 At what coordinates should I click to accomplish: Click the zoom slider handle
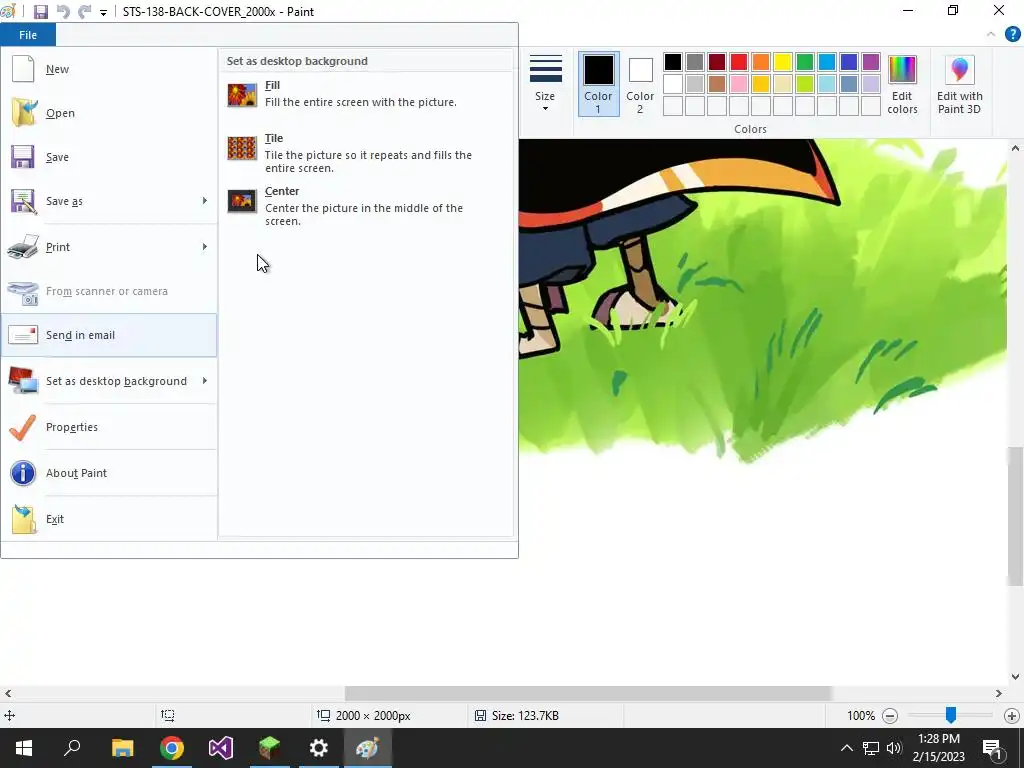click(x=951, y=715)
